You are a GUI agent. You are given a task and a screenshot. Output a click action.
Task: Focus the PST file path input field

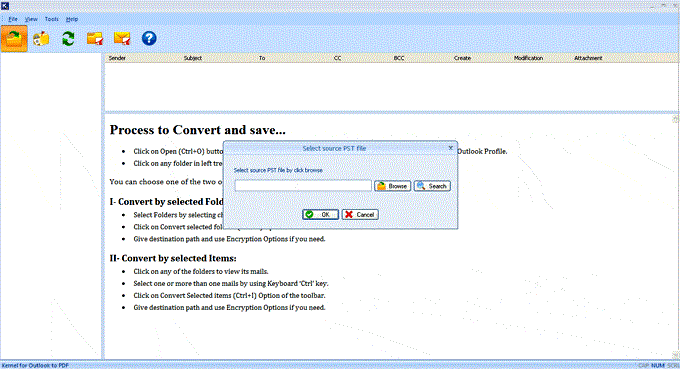click(x=303, y=186)
